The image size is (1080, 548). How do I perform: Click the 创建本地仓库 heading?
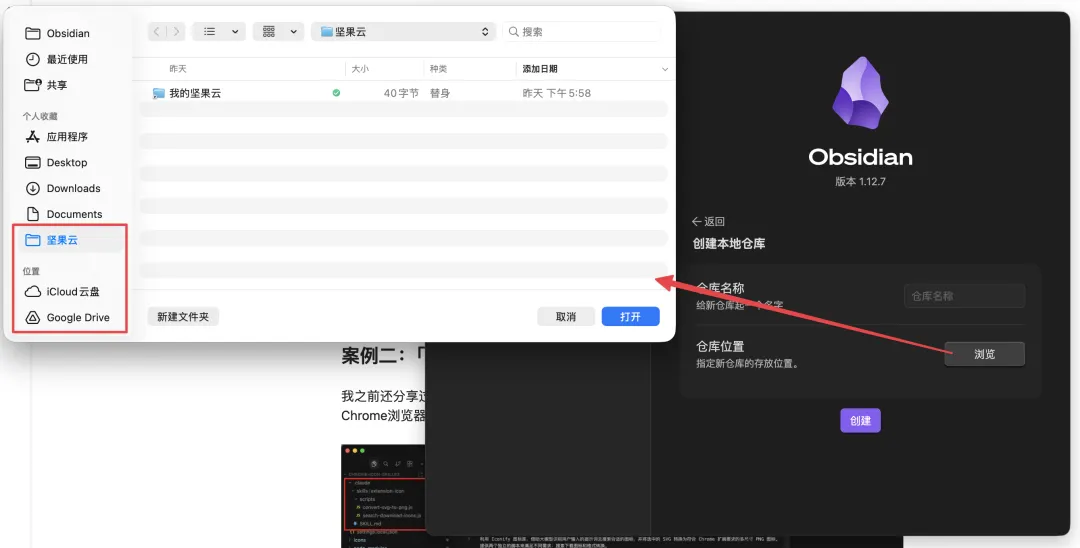pyautogui.click(x=729, y=243)
